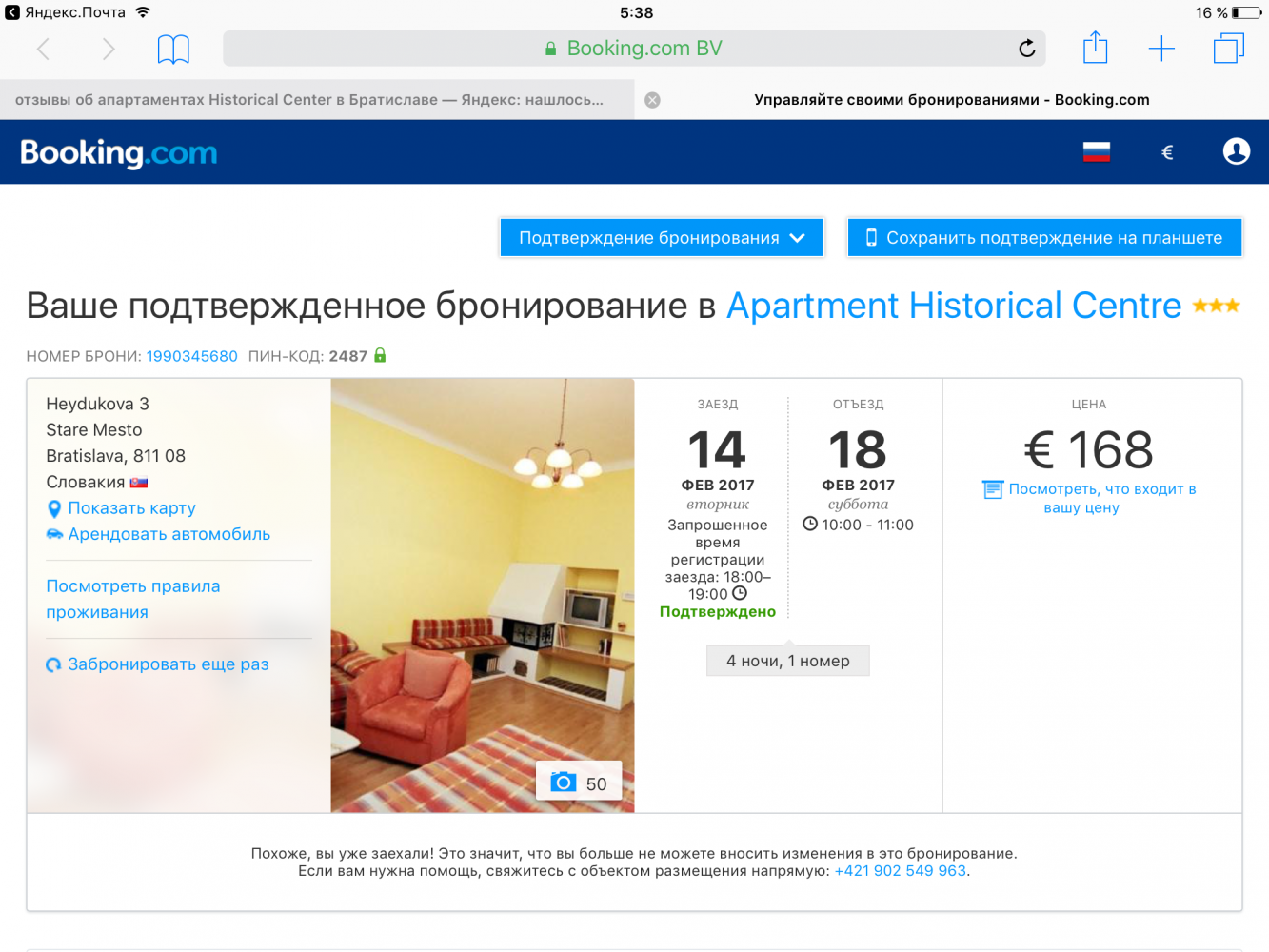Tap the green PIN lock icon
The width and height of the screenshot is (1269, 952).
point(380,355)
